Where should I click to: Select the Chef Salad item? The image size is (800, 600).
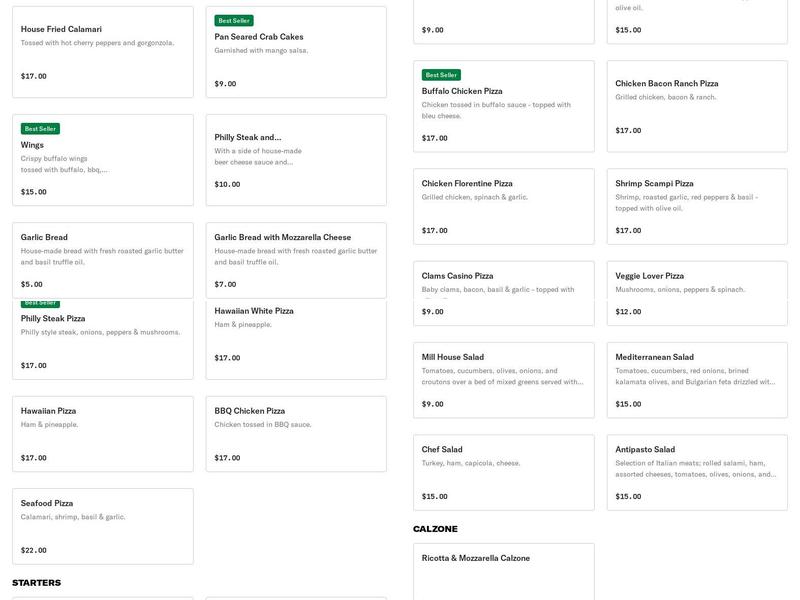pyautogui.click(x=503, y=472)
